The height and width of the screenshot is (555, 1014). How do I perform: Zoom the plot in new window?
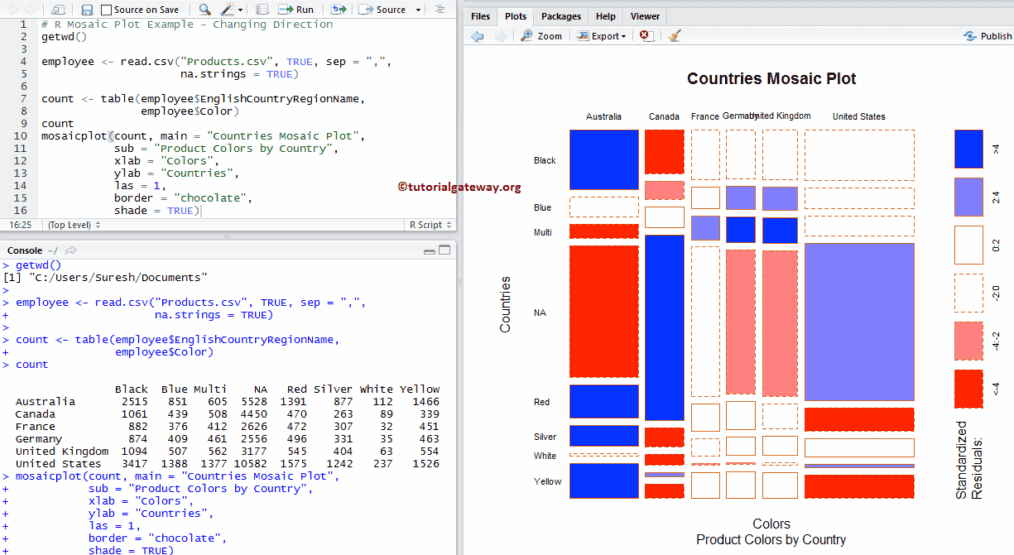541,36
